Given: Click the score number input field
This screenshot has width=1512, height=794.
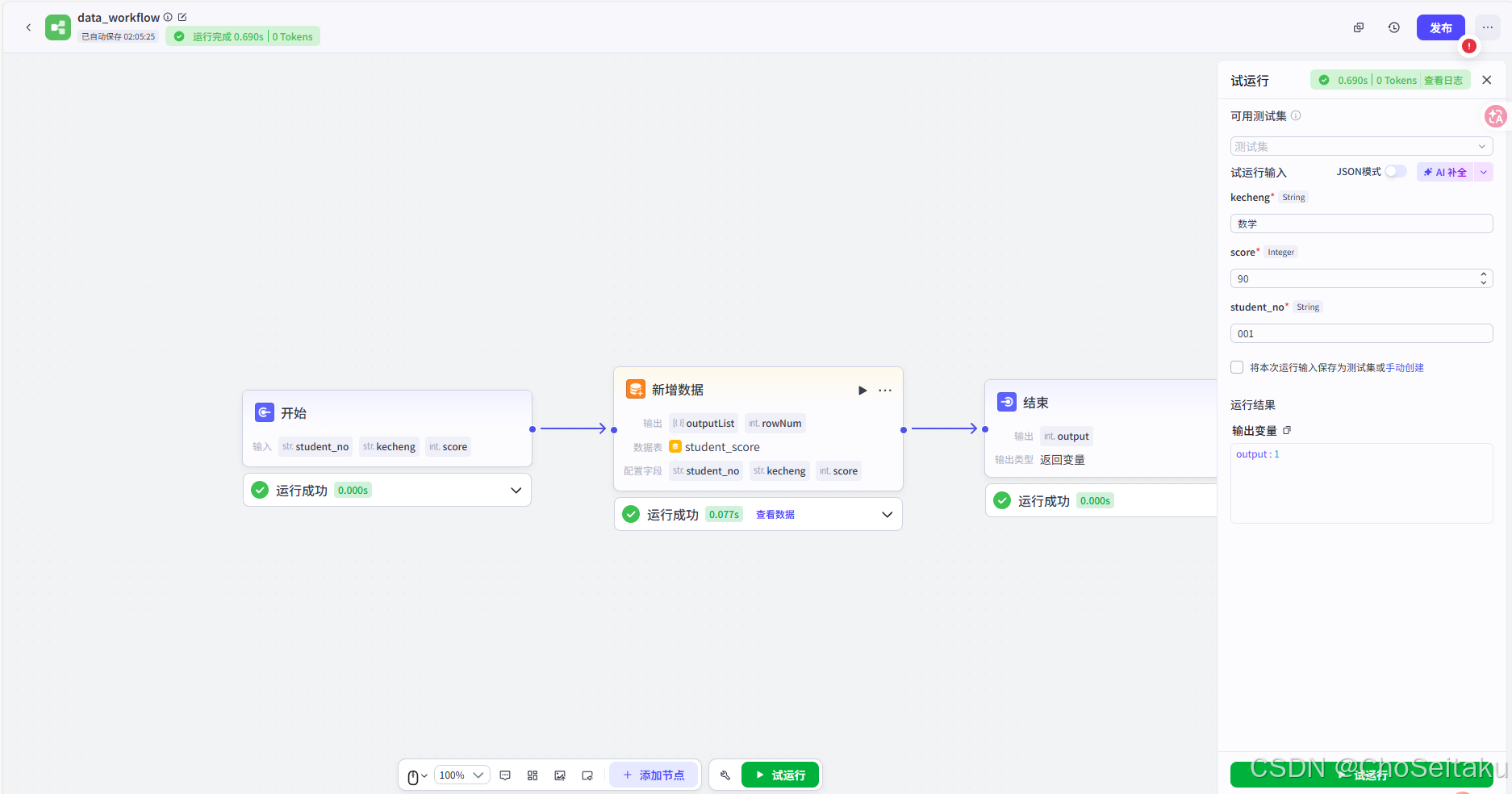Looking at the screenshot, I should (1361, 278).
